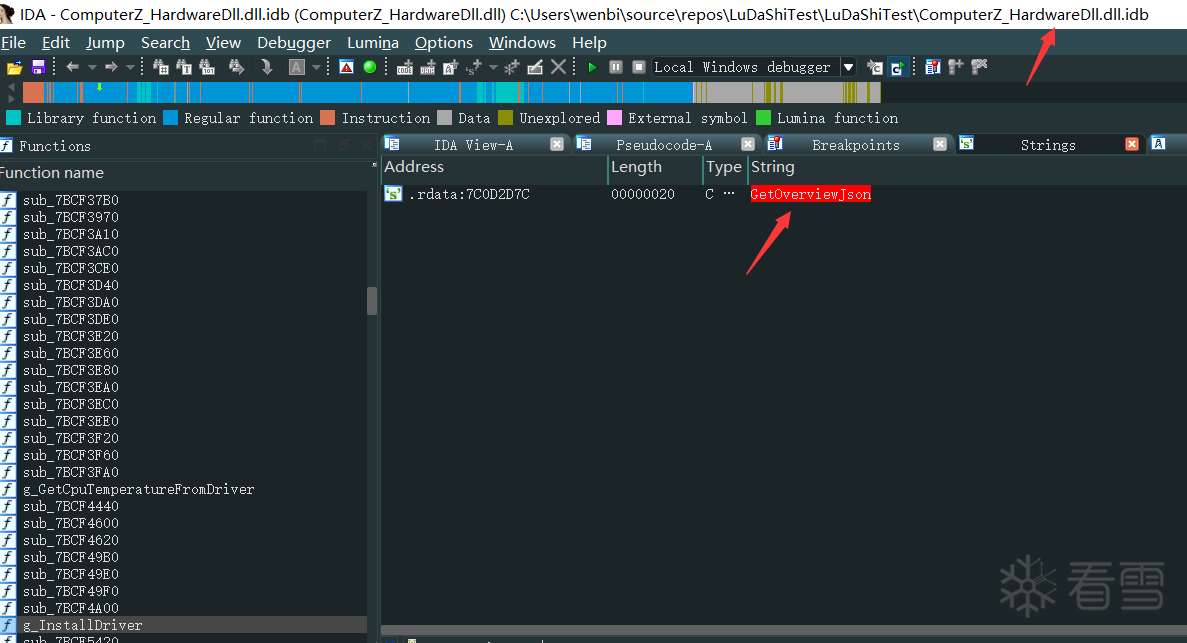Click the curved down arrow jump icon
Image resolution: width=1187 pixels, height=643 pixels.
[x=266, y=67]
